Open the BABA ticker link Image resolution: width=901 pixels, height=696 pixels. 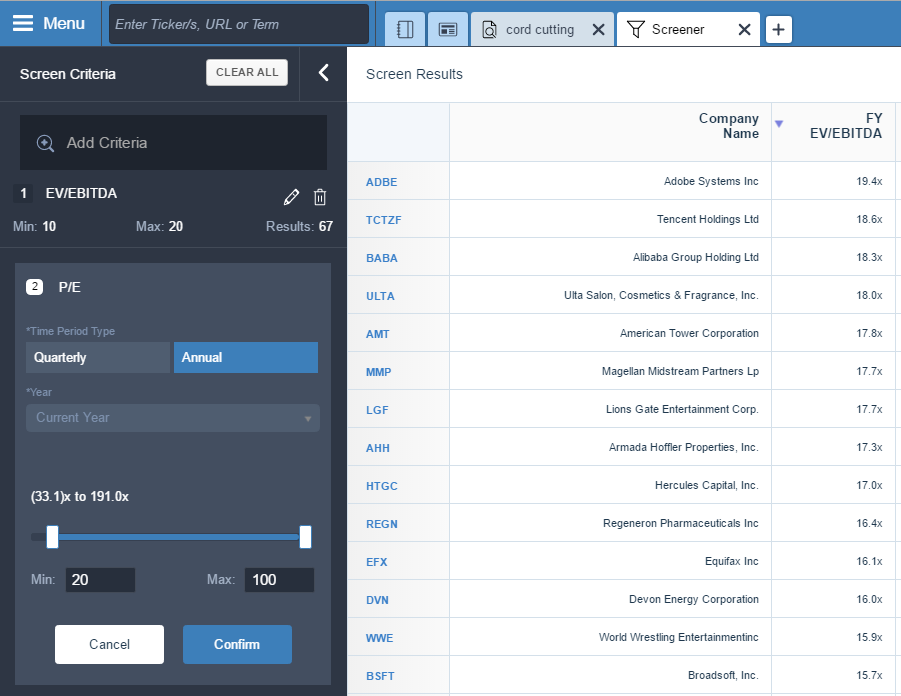(382, 258)
